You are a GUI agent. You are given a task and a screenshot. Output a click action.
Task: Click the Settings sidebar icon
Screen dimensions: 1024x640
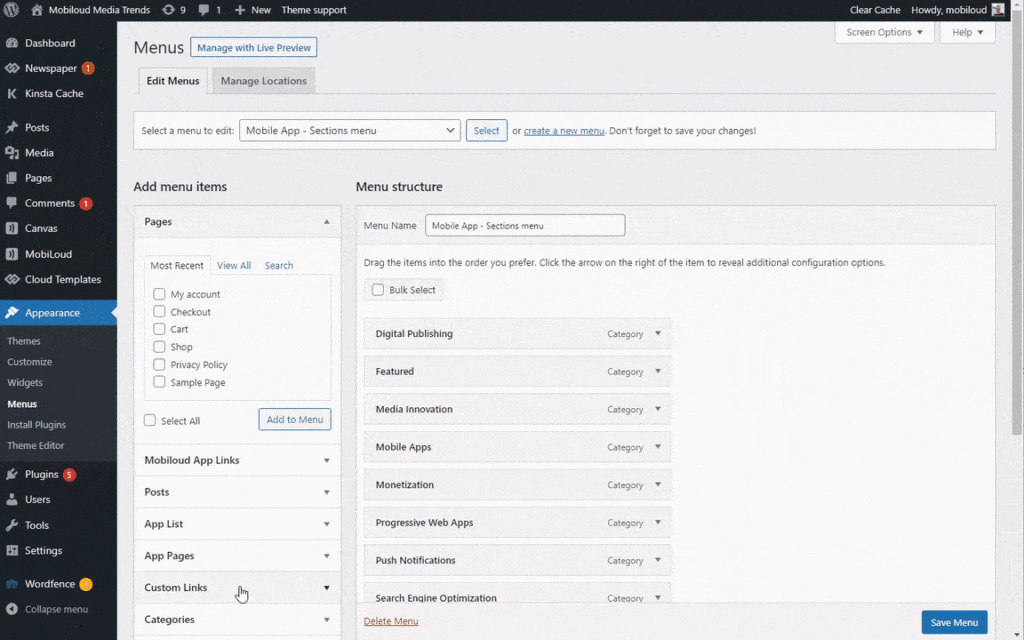[12, 551]
